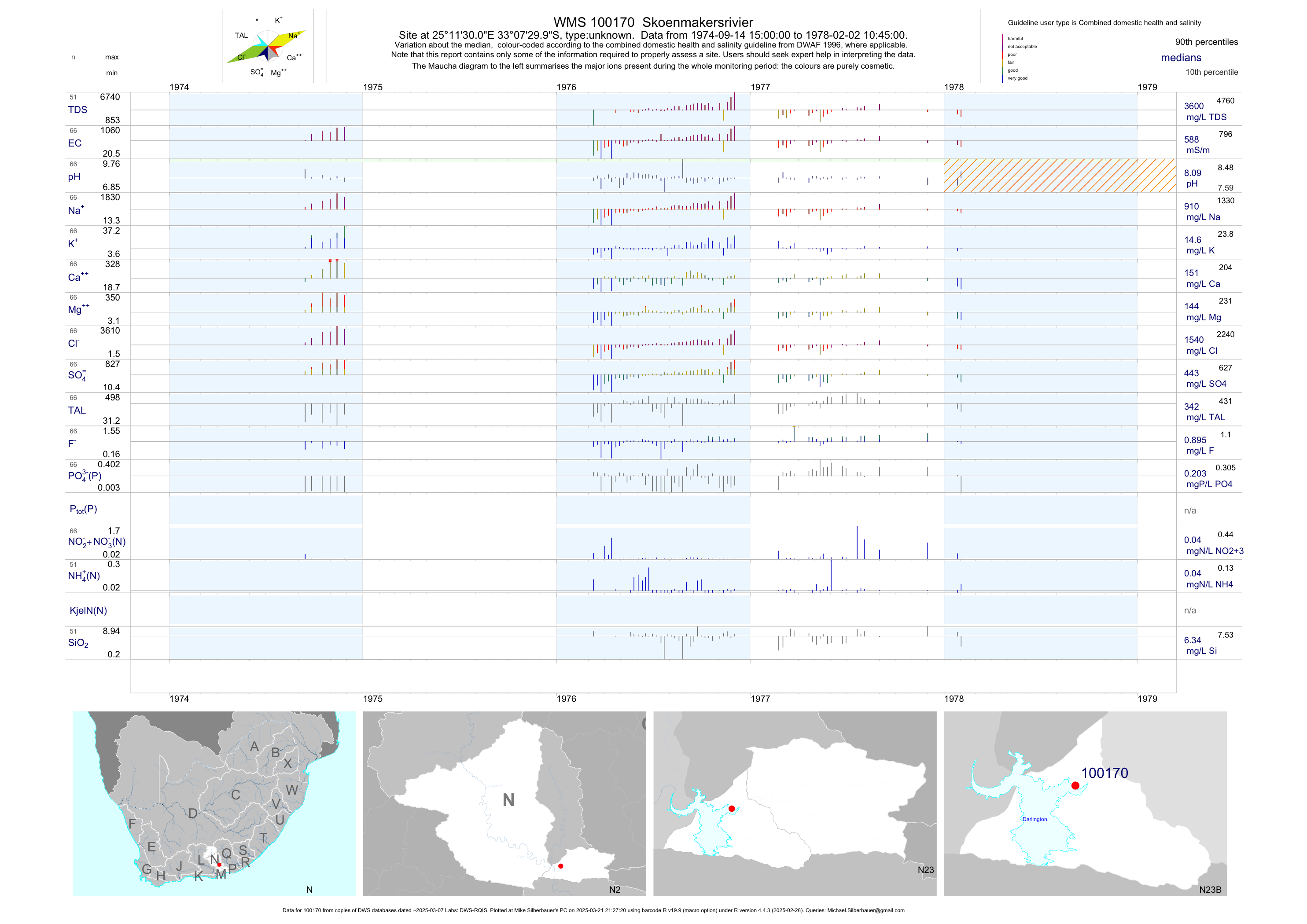Click the email address in the footer
1307x924 pixels.
pyautogui.click(x=865, y=910)
